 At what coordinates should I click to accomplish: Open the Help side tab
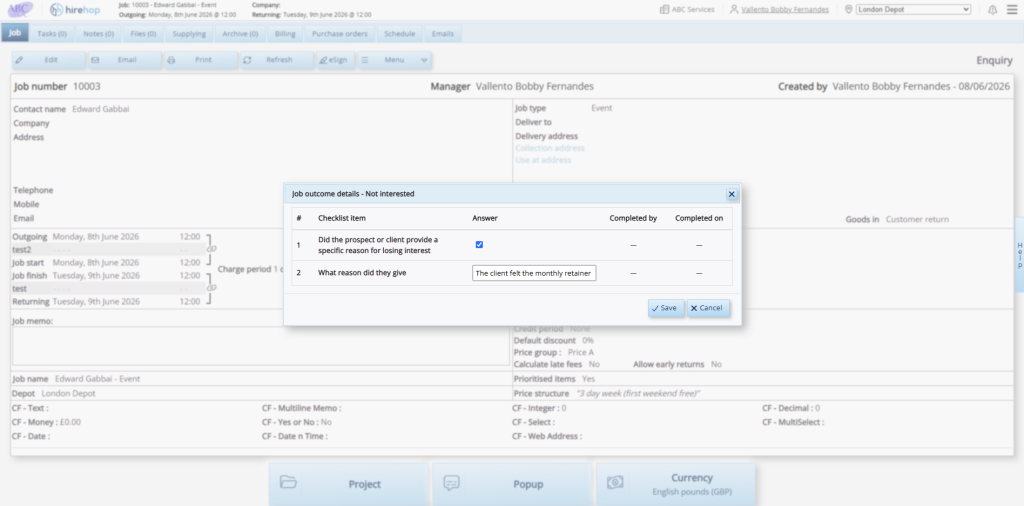tap(1019, 255)
